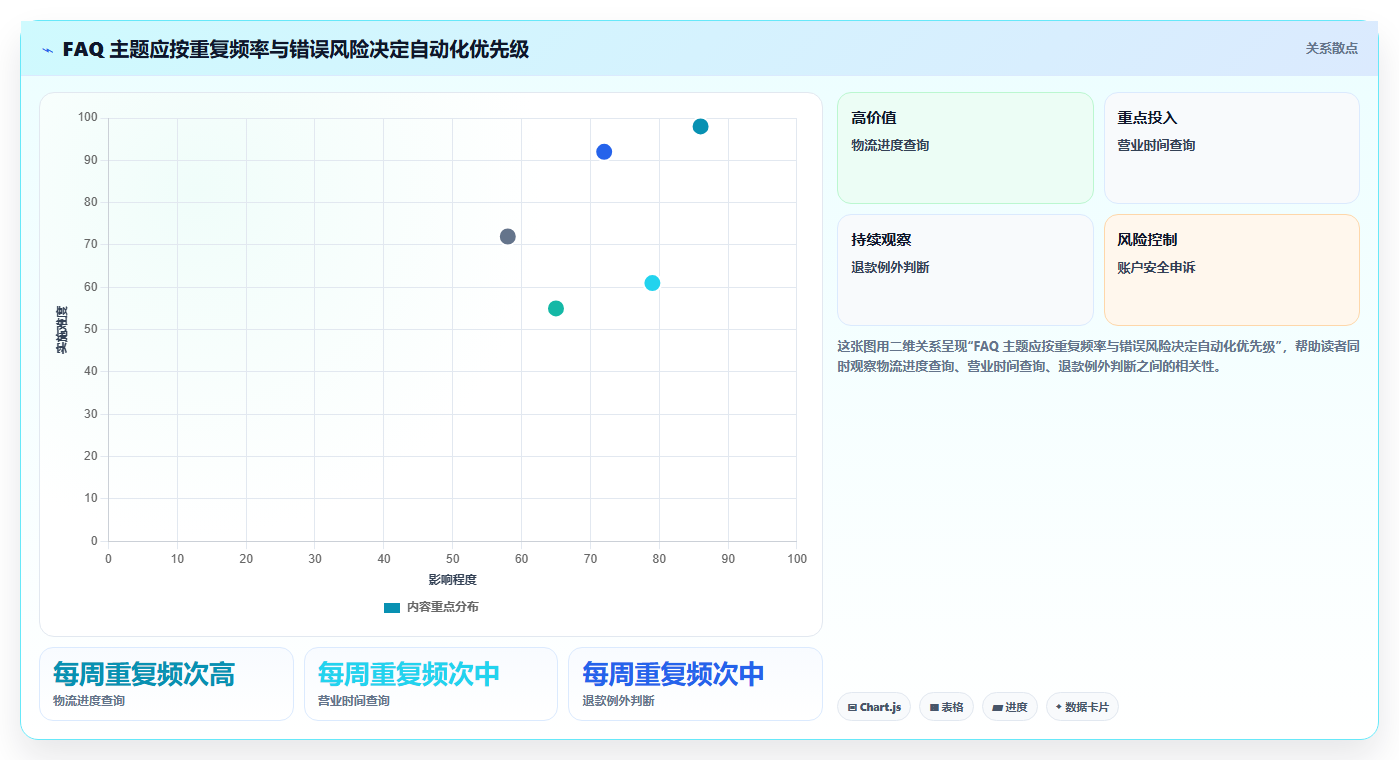This screenshot has width=1399, height=760.
Task: Open the 风险控制 card
Action: [1231, 270]
